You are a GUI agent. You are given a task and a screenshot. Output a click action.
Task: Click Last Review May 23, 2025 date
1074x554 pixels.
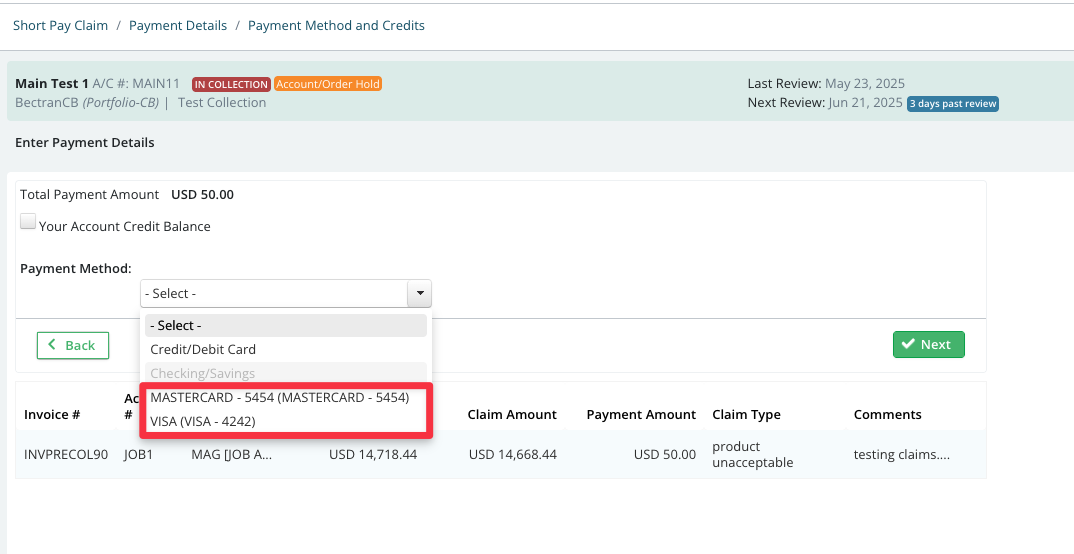tap(864, 84)
